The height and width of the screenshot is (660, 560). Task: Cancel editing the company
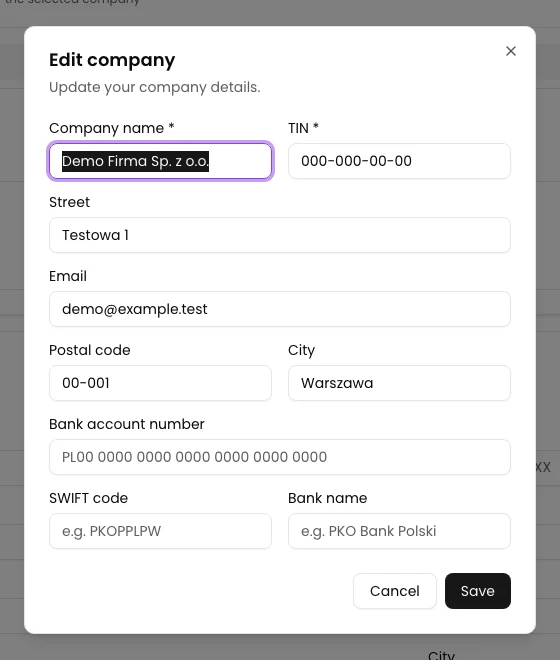point(395,591)
